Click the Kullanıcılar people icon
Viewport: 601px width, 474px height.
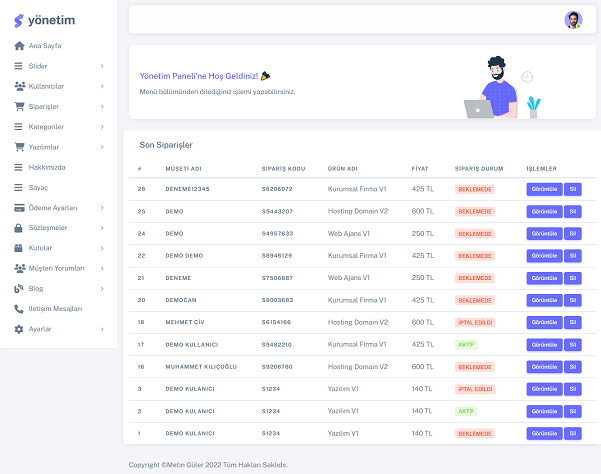(19, 86)
